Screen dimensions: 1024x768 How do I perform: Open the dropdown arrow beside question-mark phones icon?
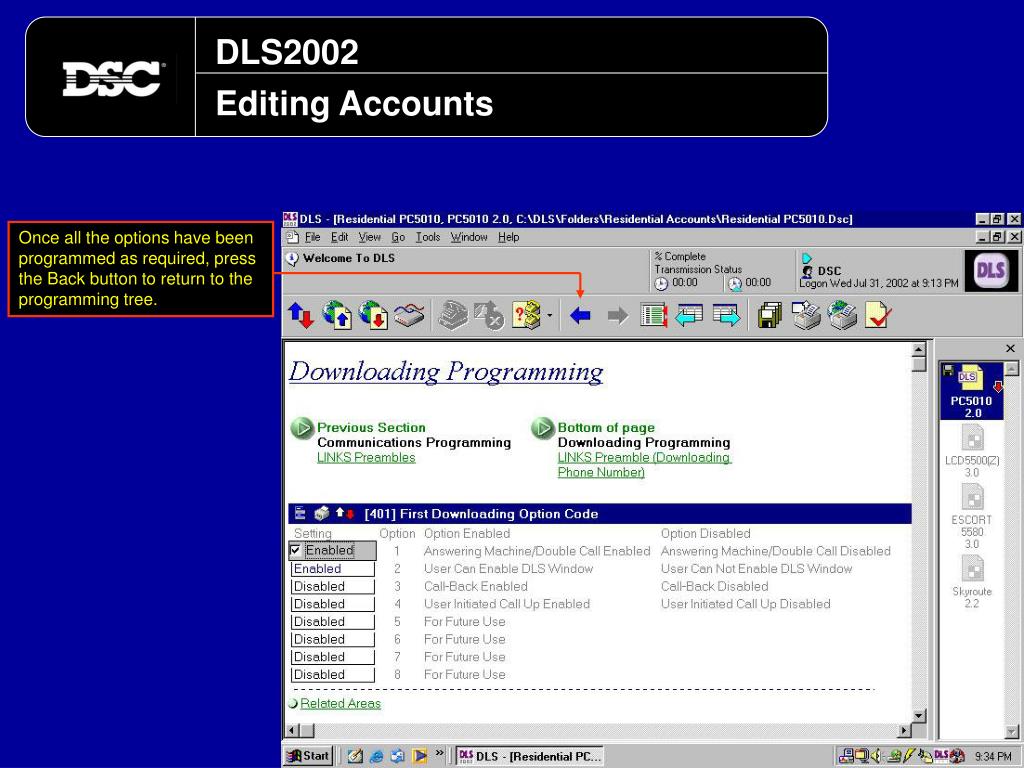[x=550, y=316]
